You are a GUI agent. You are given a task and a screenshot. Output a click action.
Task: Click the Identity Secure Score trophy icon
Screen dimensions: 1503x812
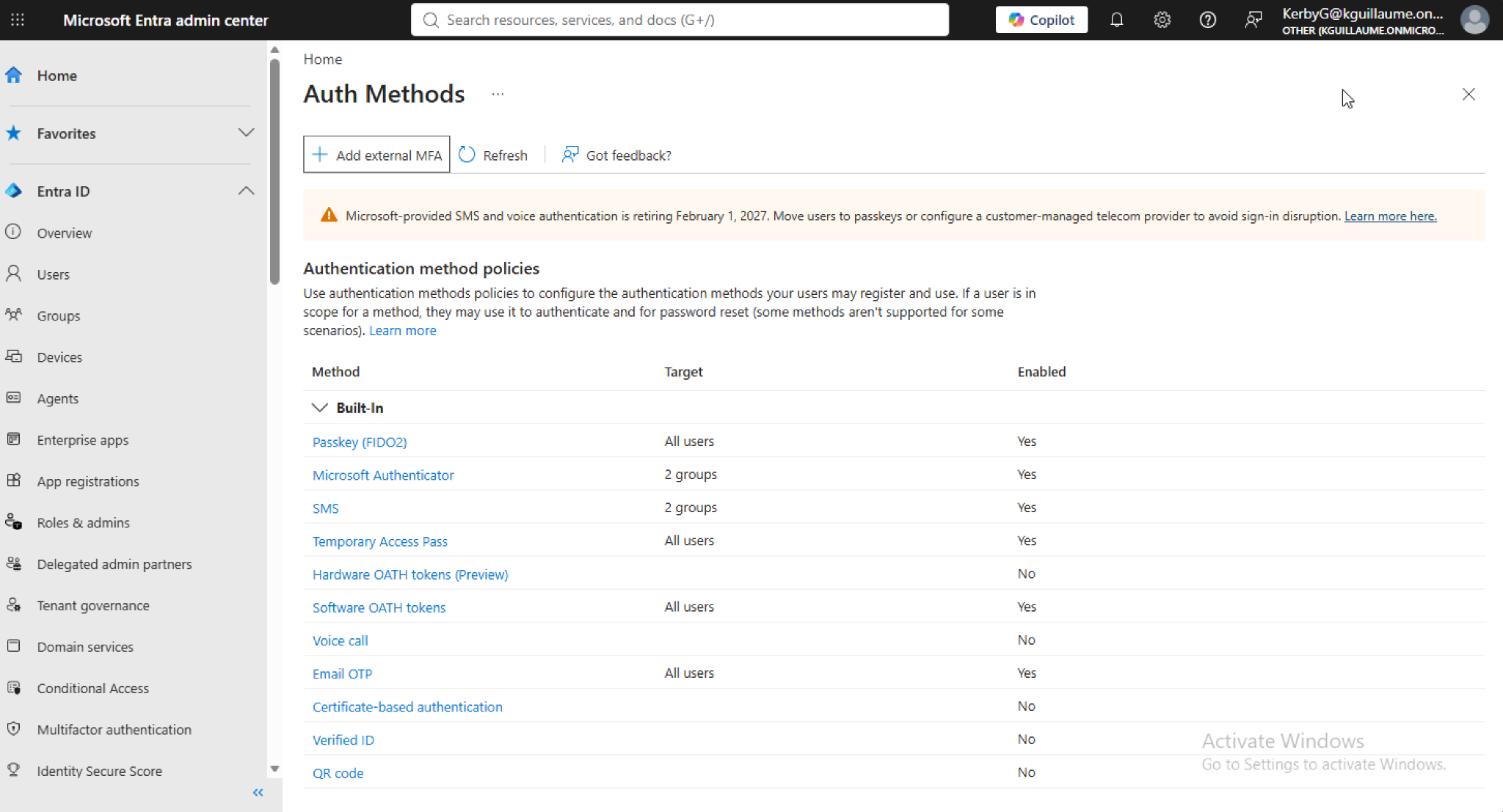13,769
